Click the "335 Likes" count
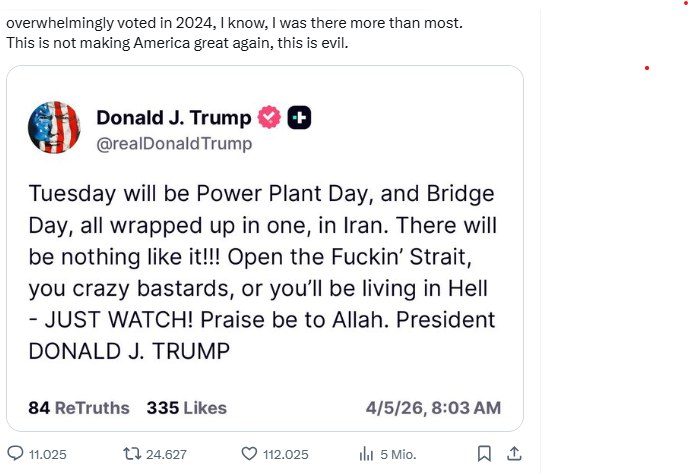 tap(186, 408)
